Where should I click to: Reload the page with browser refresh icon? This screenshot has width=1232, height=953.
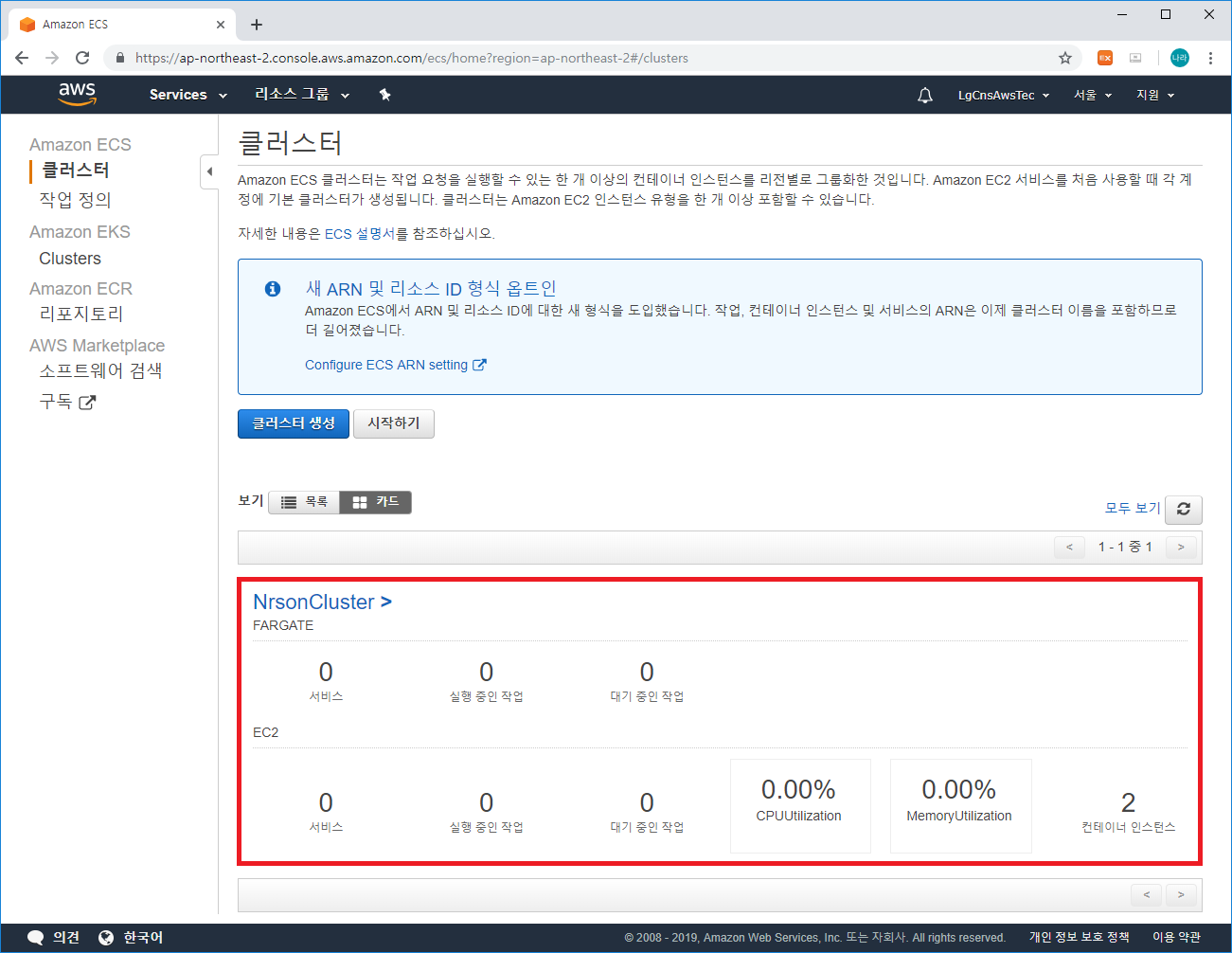(x=82, y=58)
